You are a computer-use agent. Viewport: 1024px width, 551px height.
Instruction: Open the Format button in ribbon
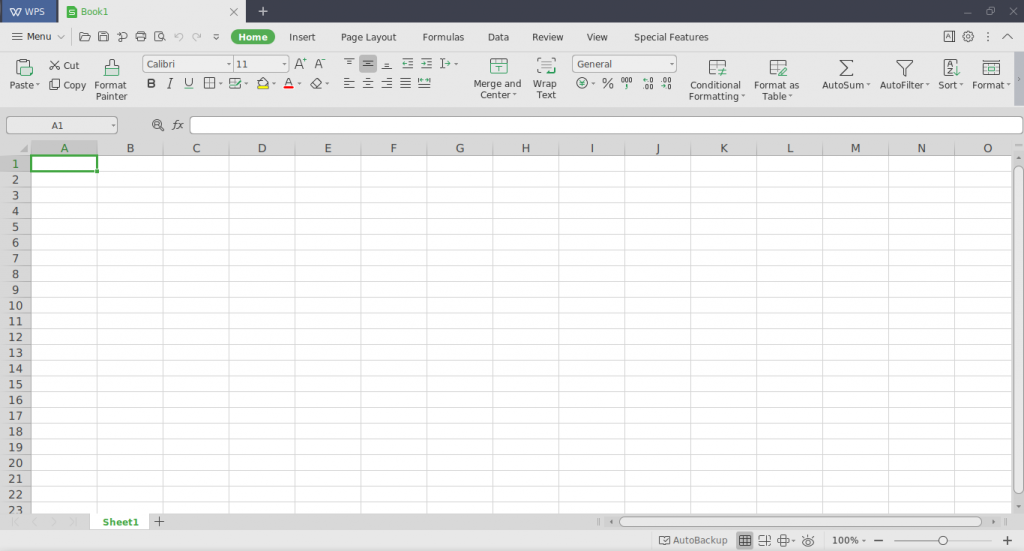click(x=991, y=75)
